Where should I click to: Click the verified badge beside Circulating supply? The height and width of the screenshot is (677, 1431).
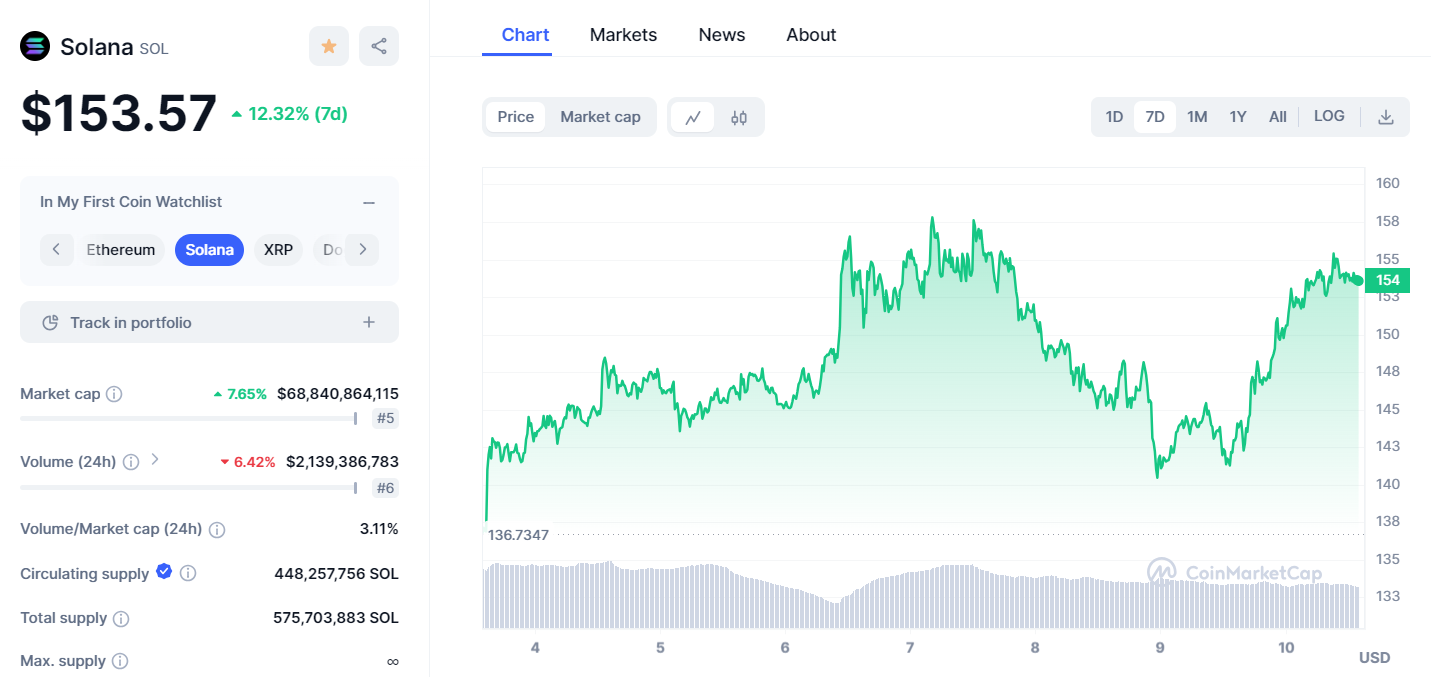pyautogui.click(x=164, y=572)
